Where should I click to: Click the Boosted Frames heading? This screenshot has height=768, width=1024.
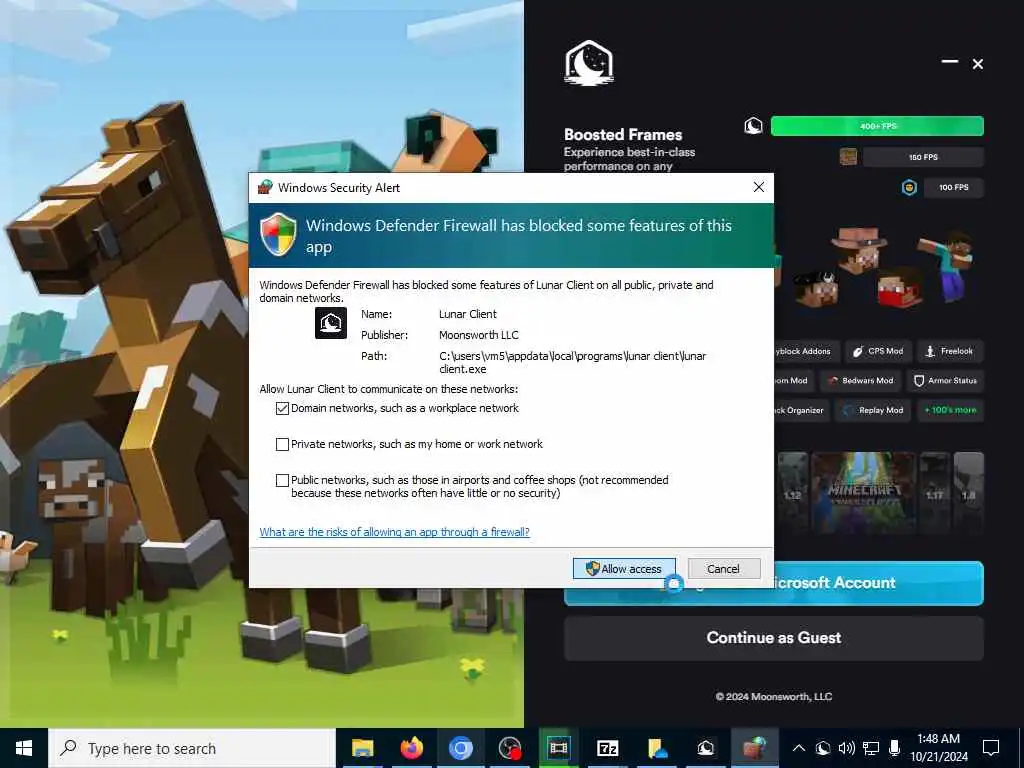tap(623, 135)
